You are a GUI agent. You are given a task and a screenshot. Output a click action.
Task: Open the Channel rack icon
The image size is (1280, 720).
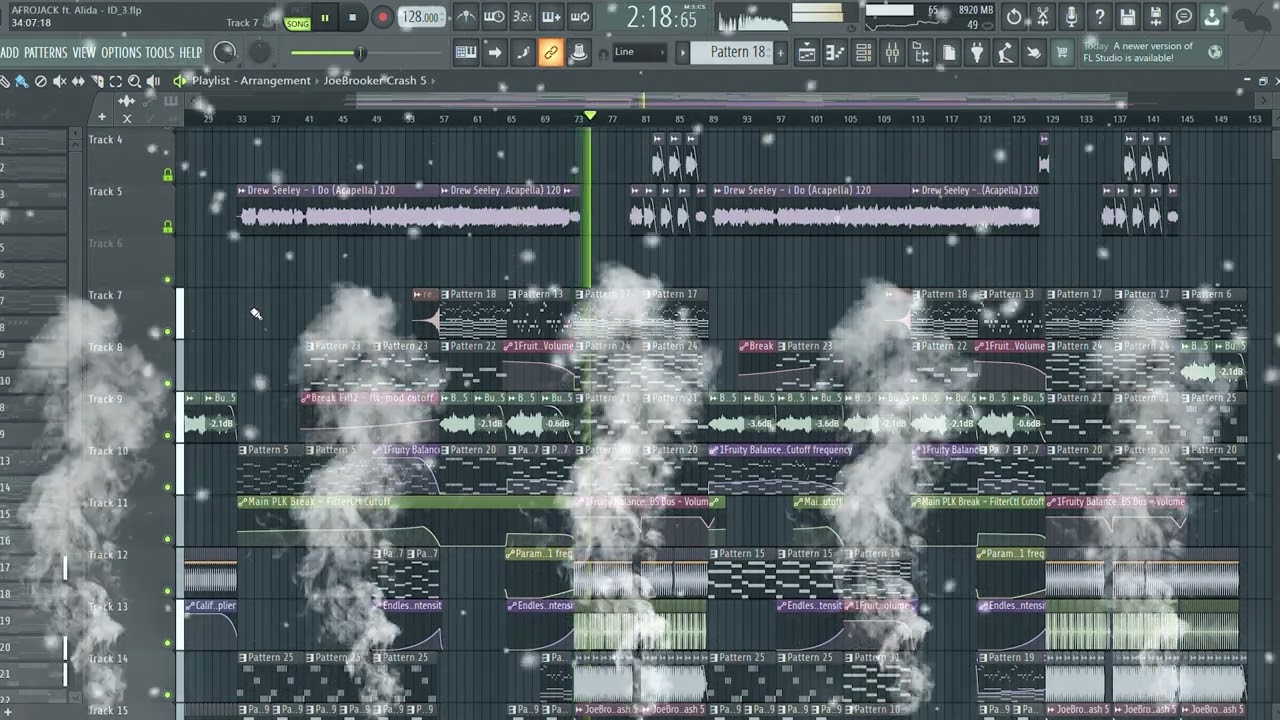(x=864, y=53)
